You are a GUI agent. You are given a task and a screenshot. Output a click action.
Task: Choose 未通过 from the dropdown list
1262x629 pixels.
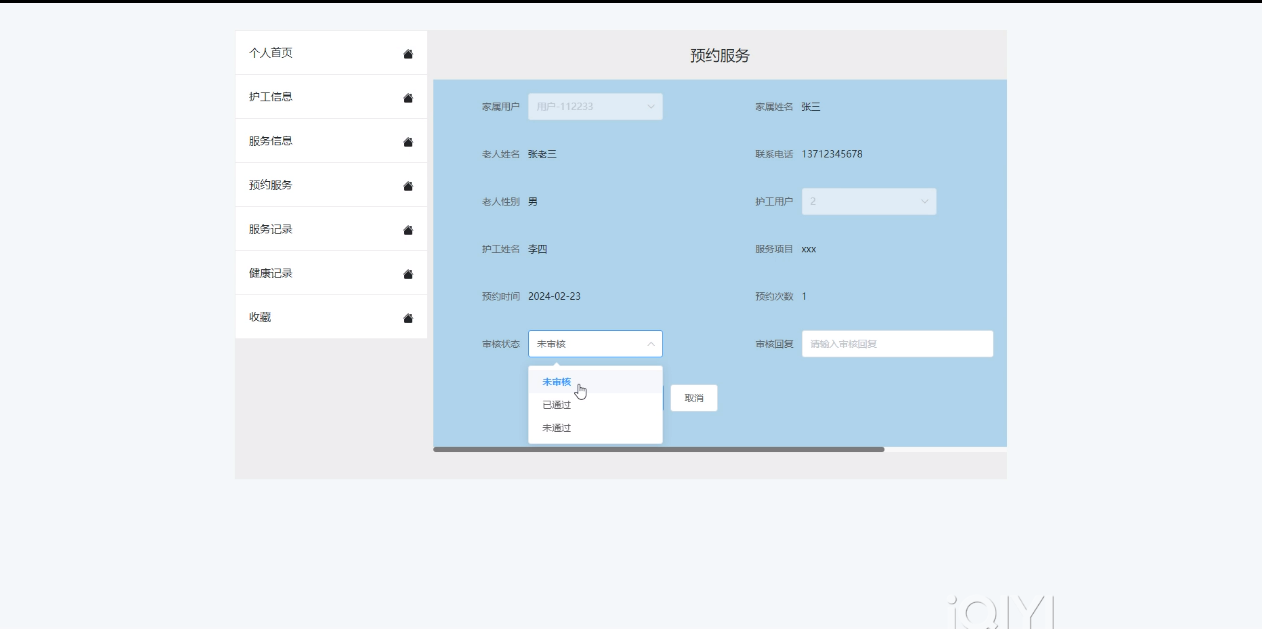[595, 428]
